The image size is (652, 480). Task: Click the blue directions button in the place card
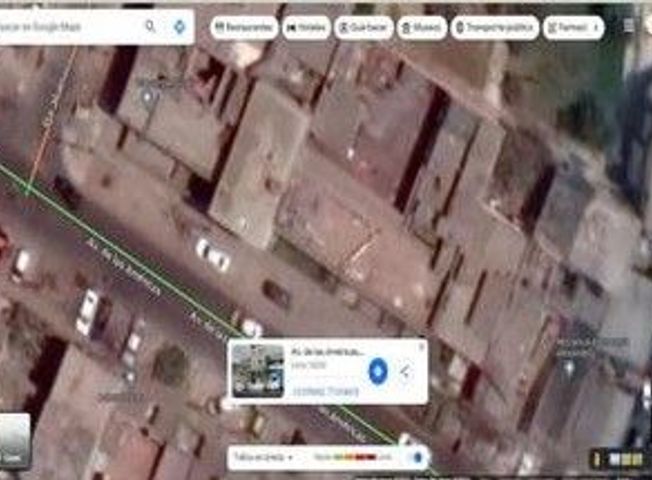[378, 370]
